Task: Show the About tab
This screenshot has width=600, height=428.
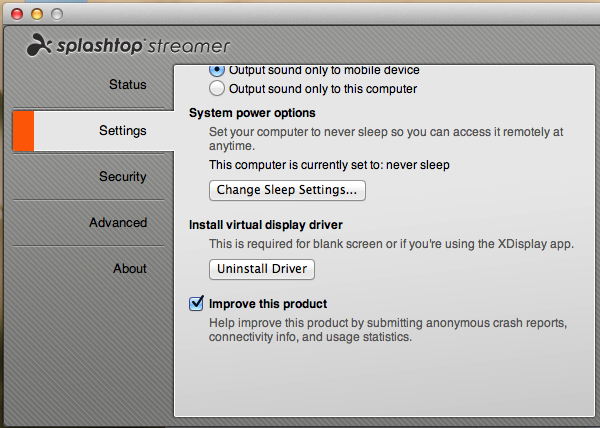Action: [130, 268]
